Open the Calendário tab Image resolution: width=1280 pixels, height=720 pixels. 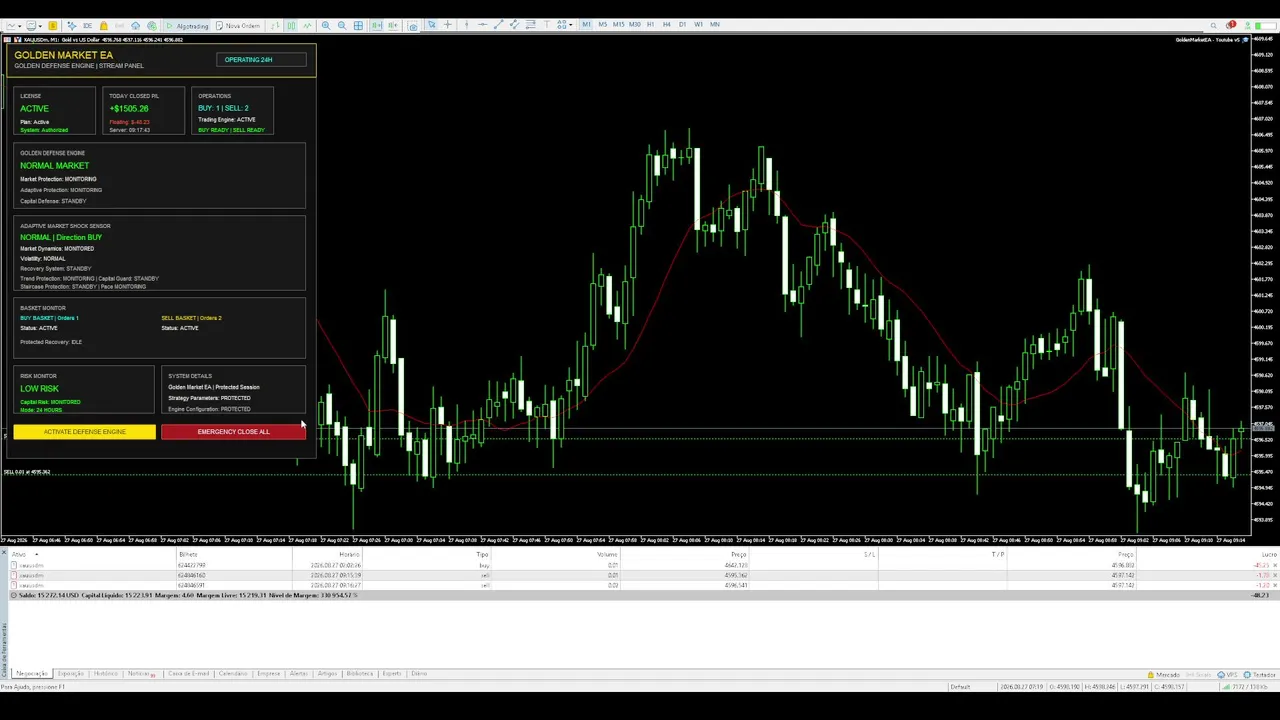(233, 674)
